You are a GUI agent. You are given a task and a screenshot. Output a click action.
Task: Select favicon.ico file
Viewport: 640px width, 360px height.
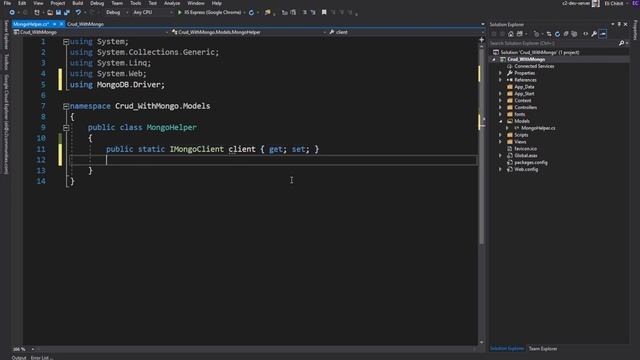[x=525, y=149]
